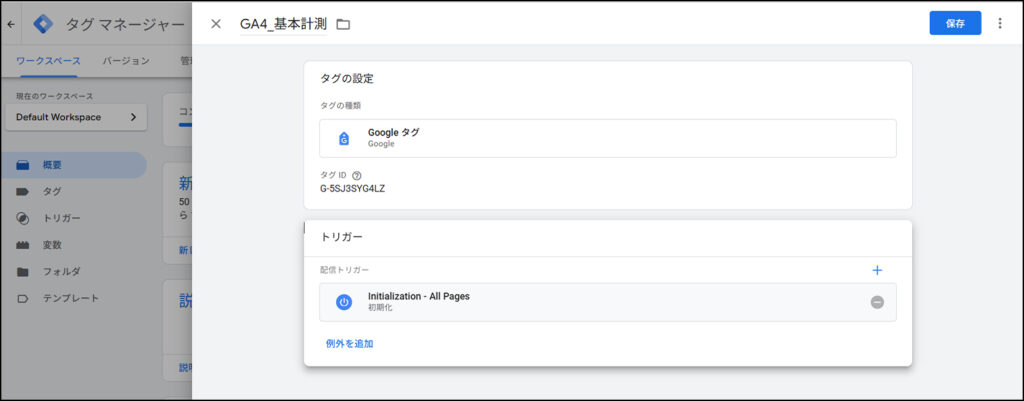This screenshot has width=1024, height=401.
Task: Click the tag ID value G-5SJ3SYG4LZ
Action: click(x=352, y=189)
